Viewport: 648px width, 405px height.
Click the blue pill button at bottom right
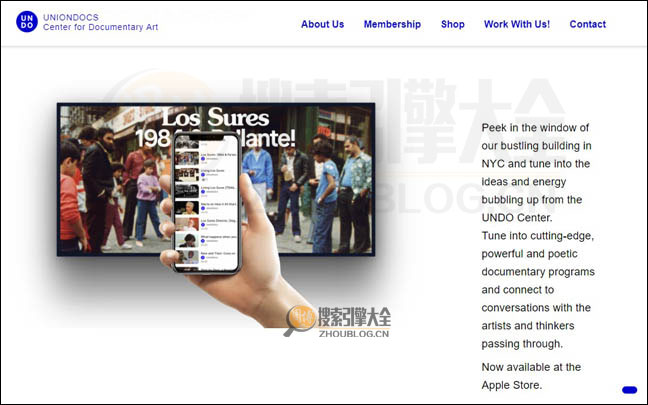[629, 390]
